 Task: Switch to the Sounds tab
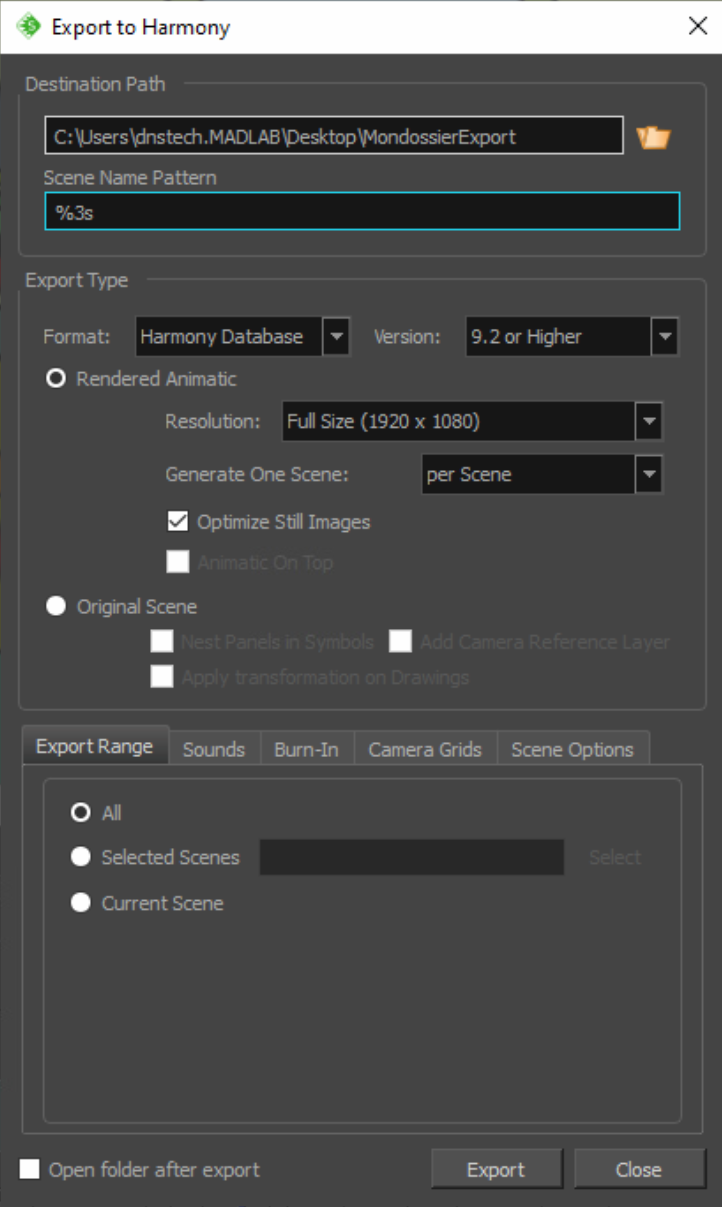pos(214,749)
